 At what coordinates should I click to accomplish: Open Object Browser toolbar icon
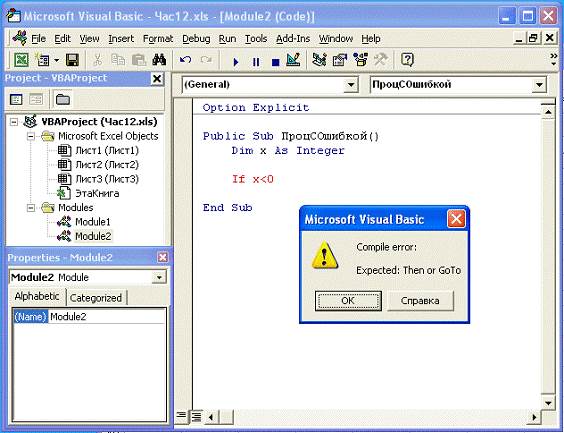click(x=360, y=60)
